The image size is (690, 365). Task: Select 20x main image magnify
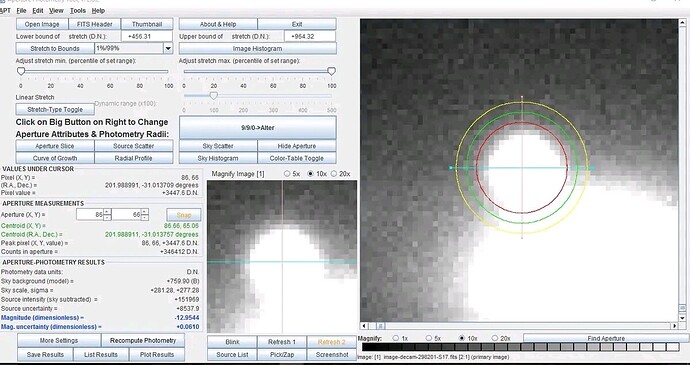pos(495,338)
